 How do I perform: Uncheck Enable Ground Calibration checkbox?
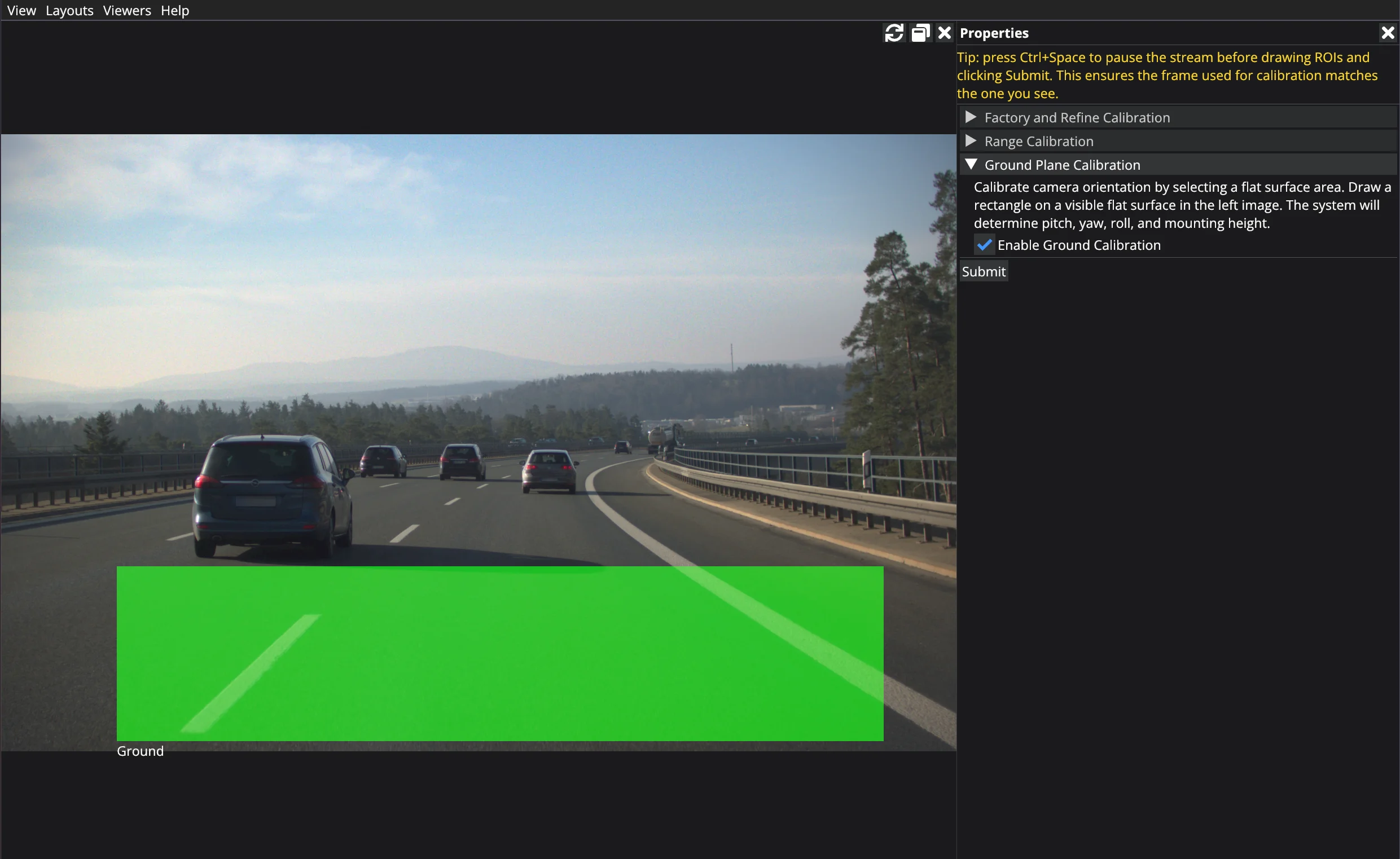pyautogui.click(x=984, y=245)
